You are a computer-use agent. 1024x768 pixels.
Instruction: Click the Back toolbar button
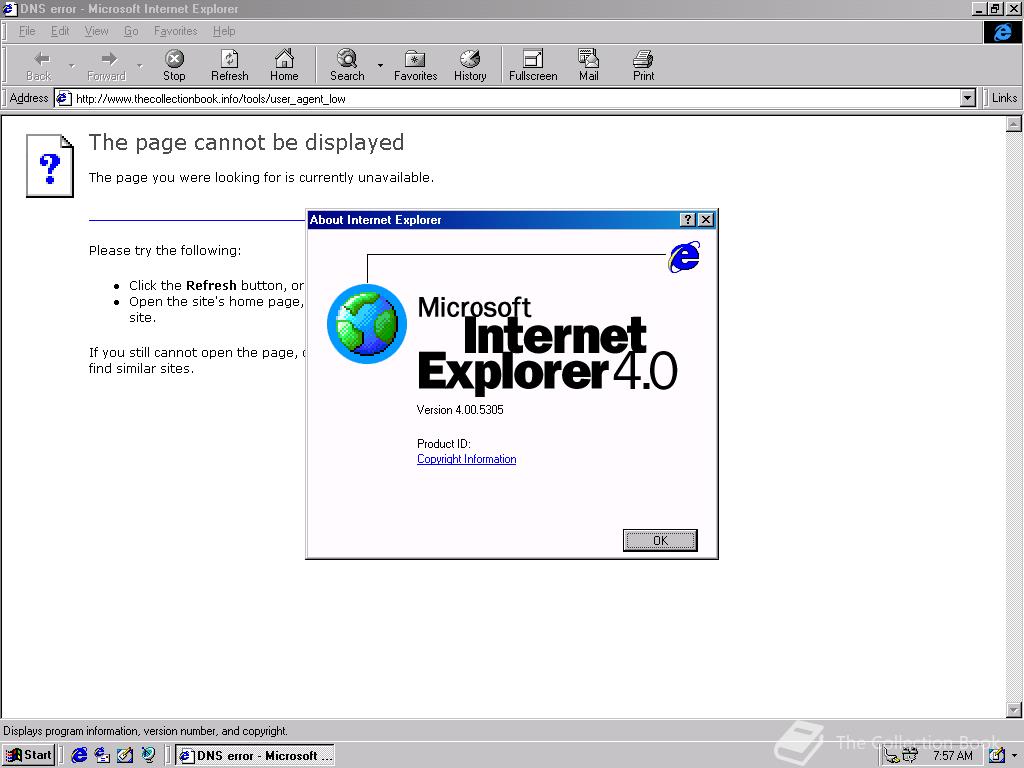39,65
